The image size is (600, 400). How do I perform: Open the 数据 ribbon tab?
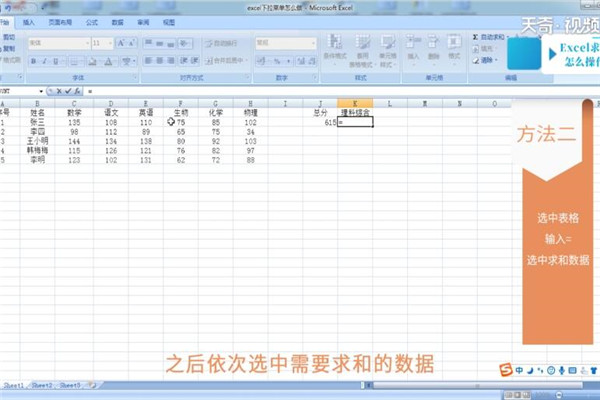tap(117, 23)
